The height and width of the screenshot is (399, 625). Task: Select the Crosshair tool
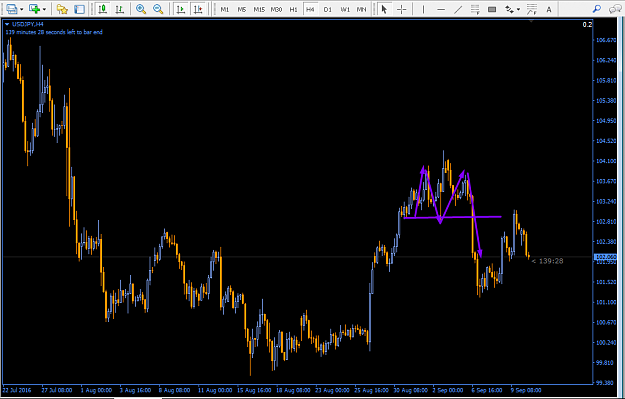pos(401,9)
